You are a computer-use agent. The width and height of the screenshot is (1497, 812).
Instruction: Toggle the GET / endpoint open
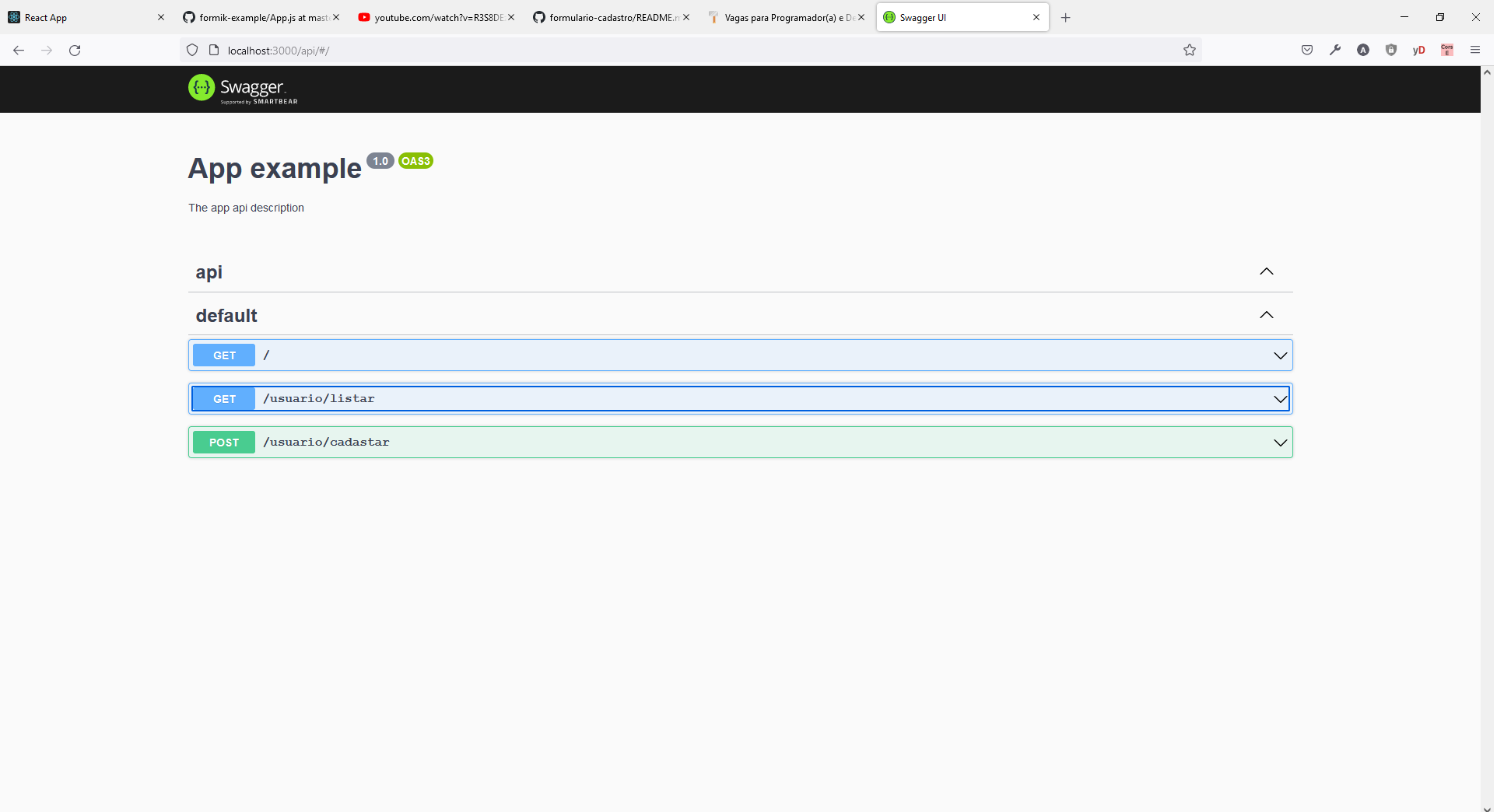(1280, 355)
